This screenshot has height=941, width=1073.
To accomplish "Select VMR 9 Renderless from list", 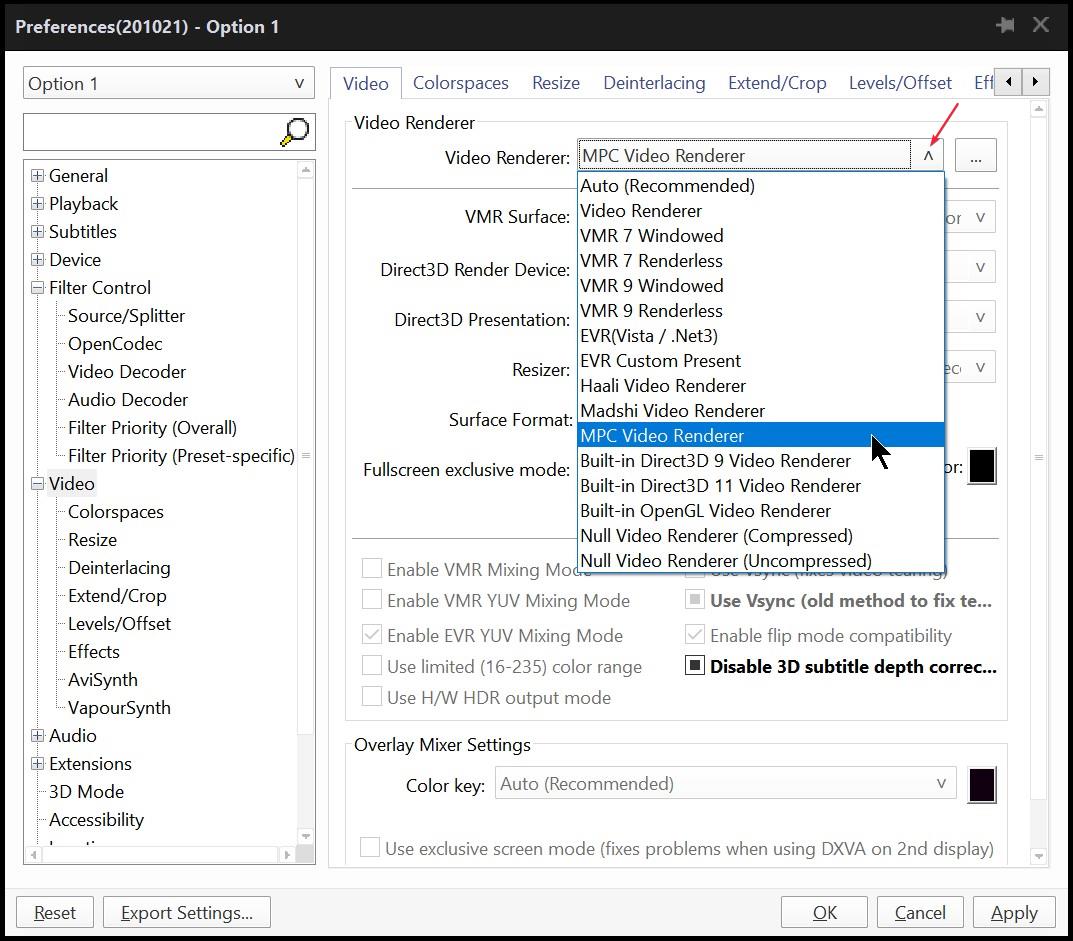I will 761,311.
